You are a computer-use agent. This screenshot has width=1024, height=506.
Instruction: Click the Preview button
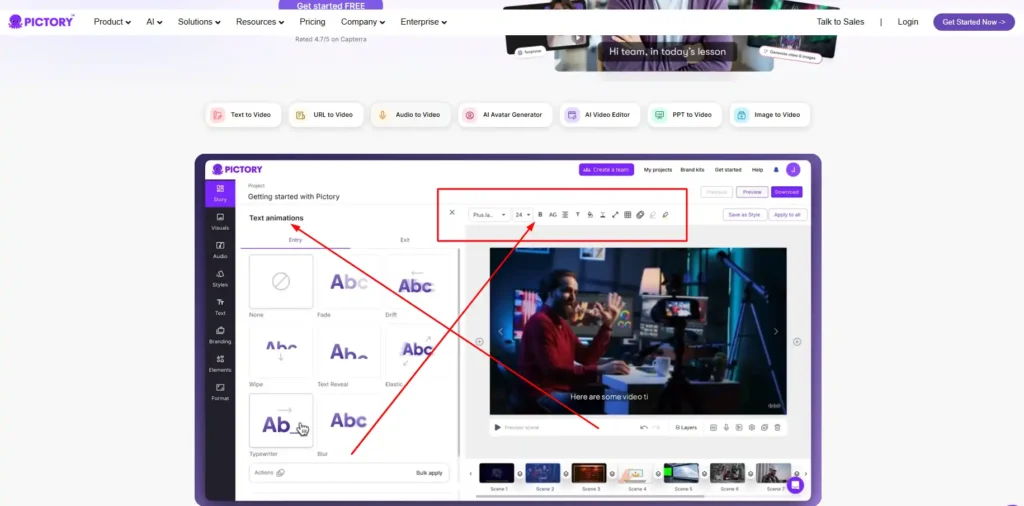click(752, 192)
